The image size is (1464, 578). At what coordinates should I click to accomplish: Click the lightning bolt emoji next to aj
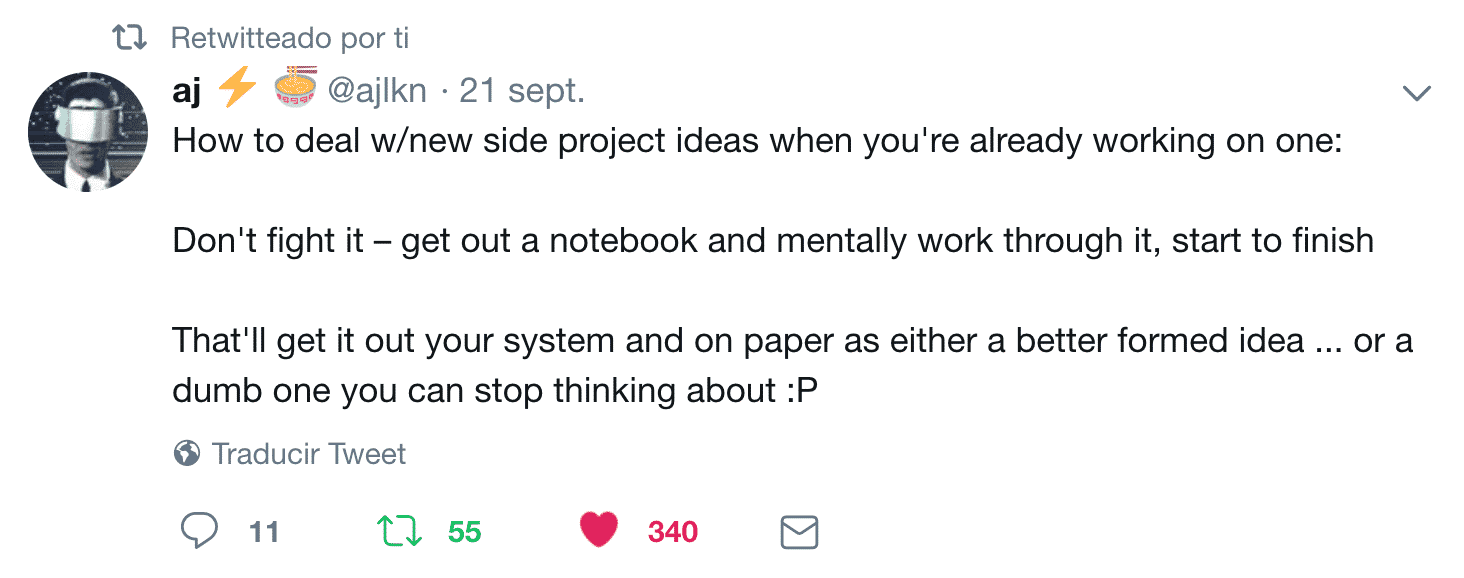237,89
